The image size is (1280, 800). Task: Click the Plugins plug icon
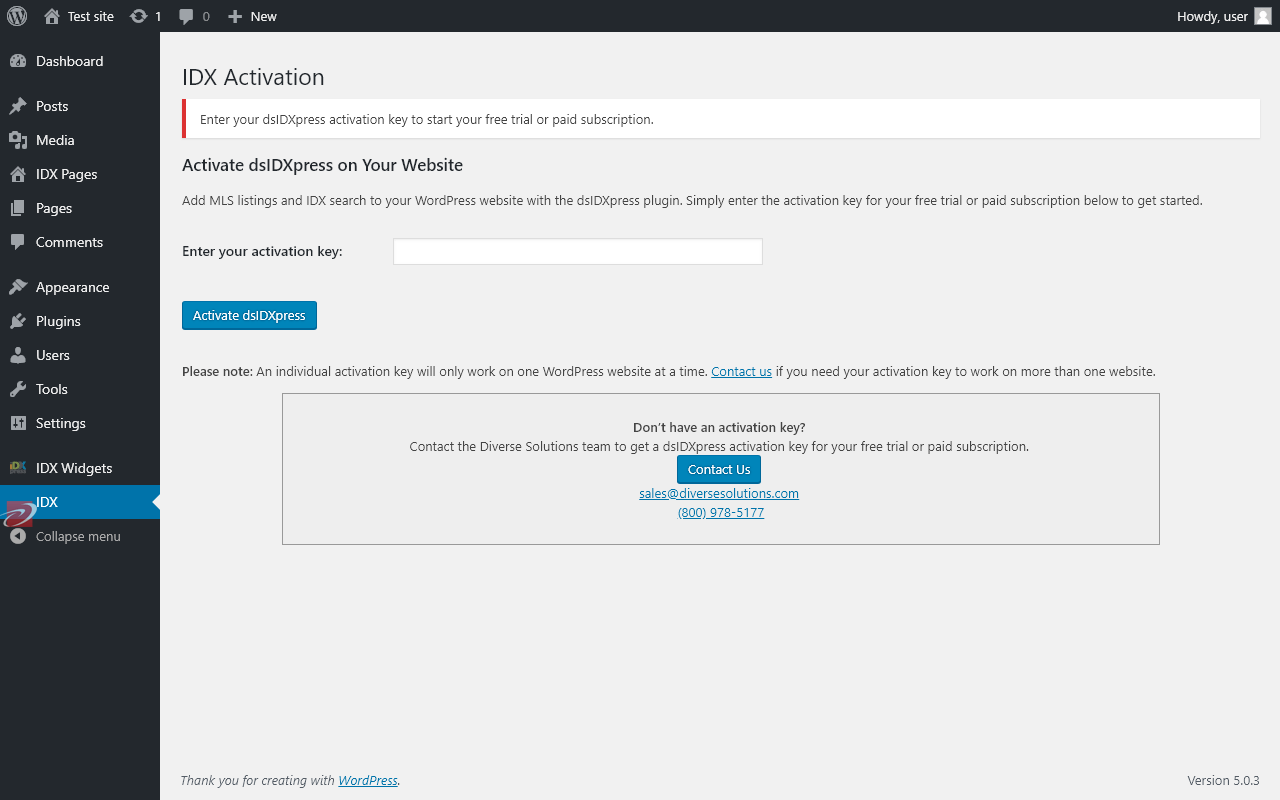tap(18, 321)
